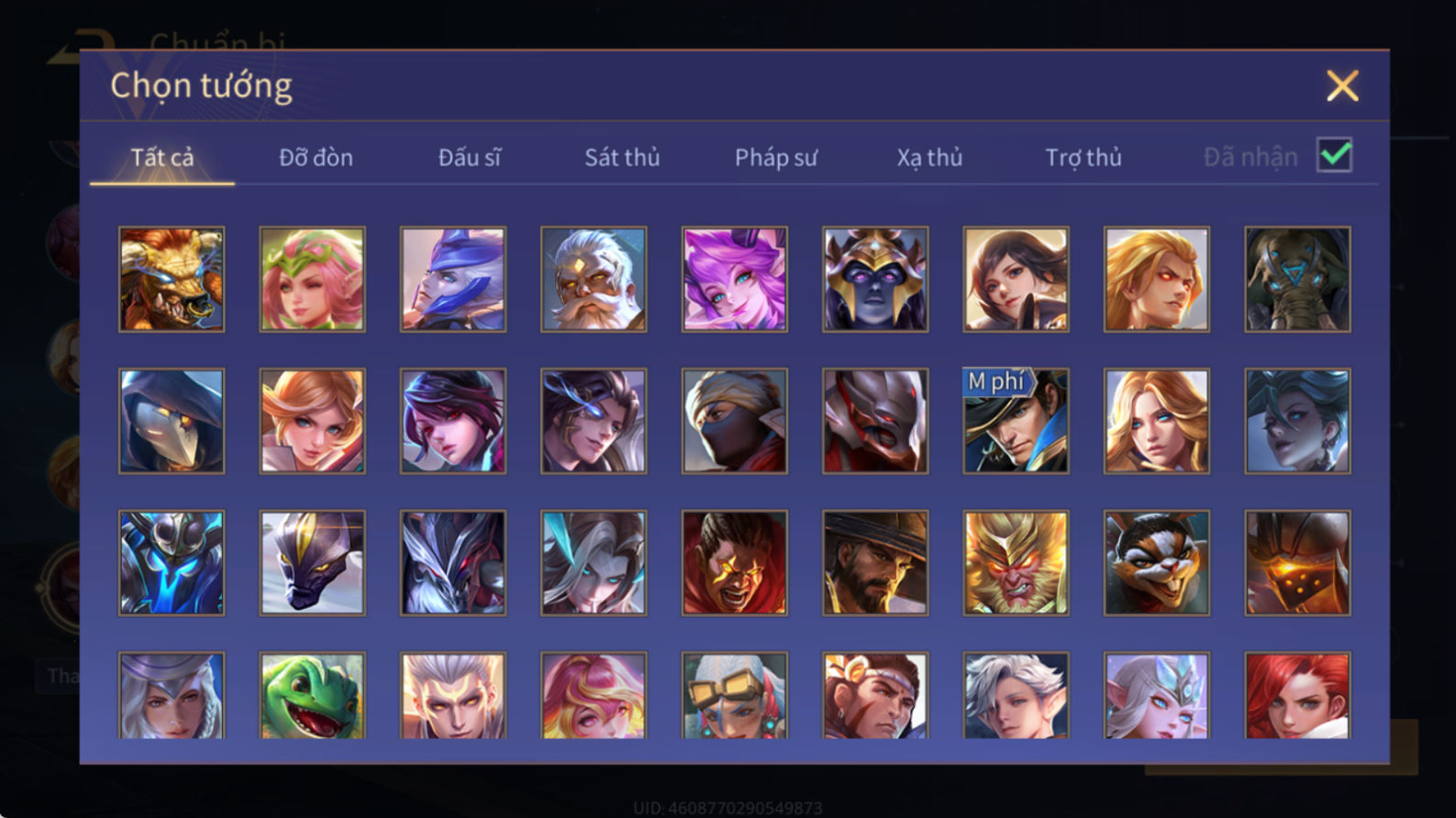The width and height of the screenshot is (1456, 818).
Task: Show the 'Pháp sư' hero category
Action: pos(775,158)
